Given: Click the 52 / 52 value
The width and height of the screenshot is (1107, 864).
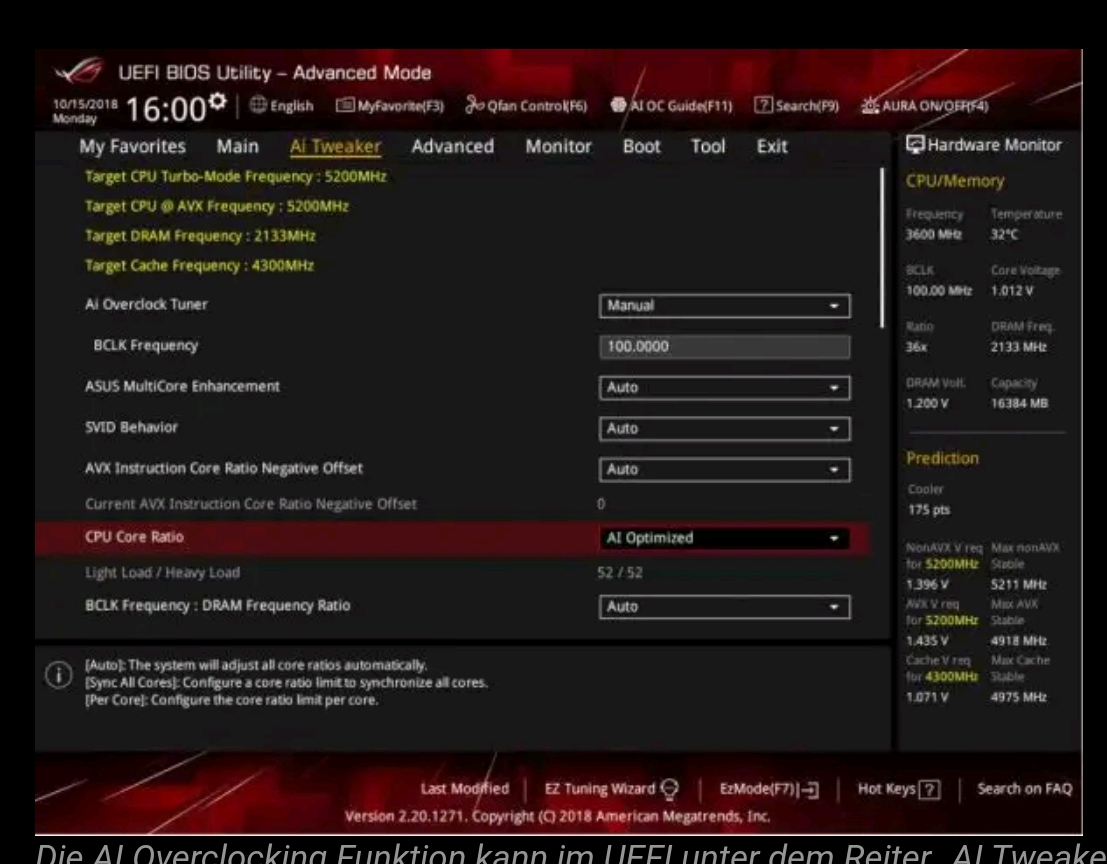Looking at the screenshot, I should coord(620,572).
